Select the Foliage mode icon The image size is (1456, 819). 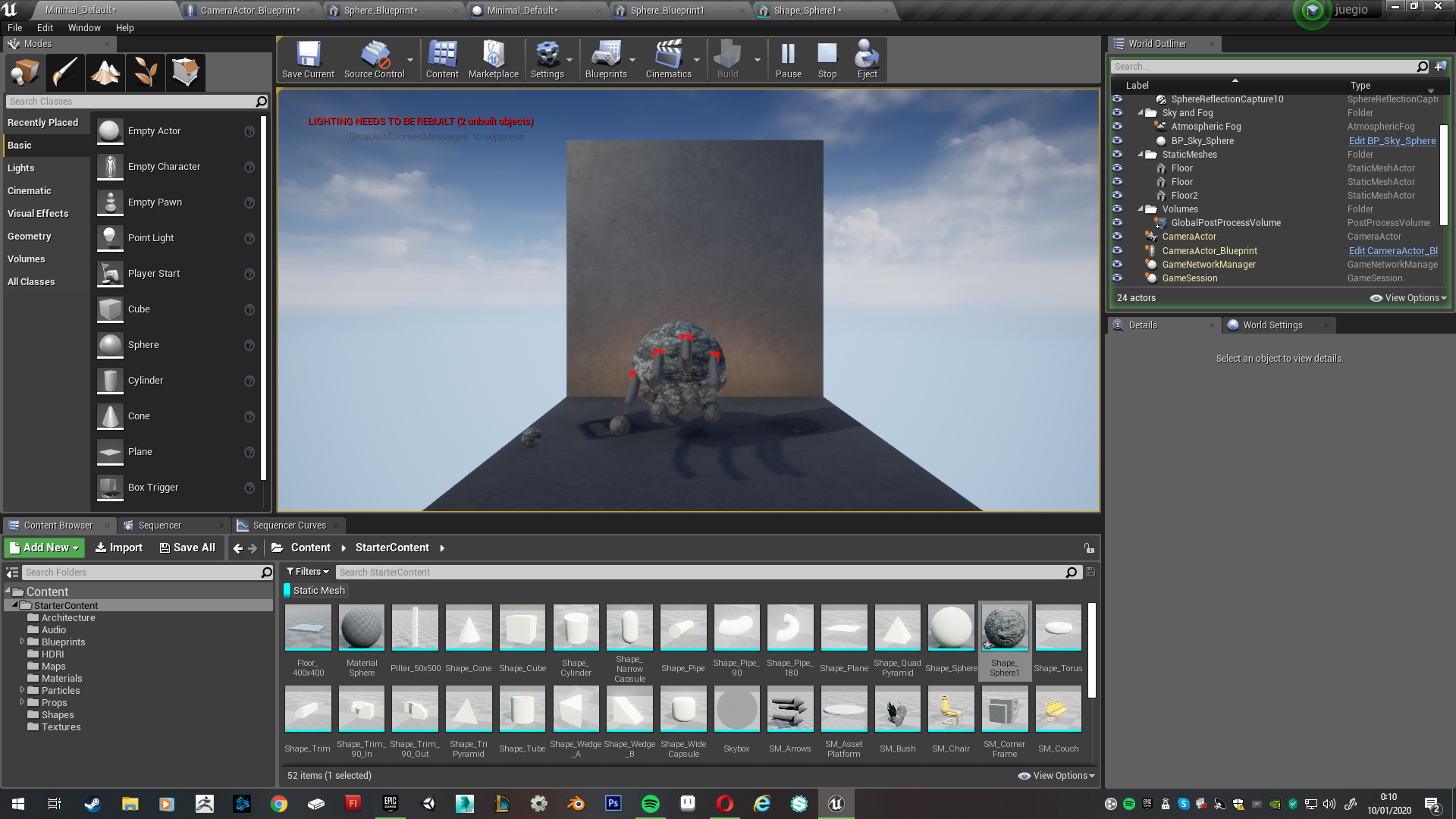[146, 73]
